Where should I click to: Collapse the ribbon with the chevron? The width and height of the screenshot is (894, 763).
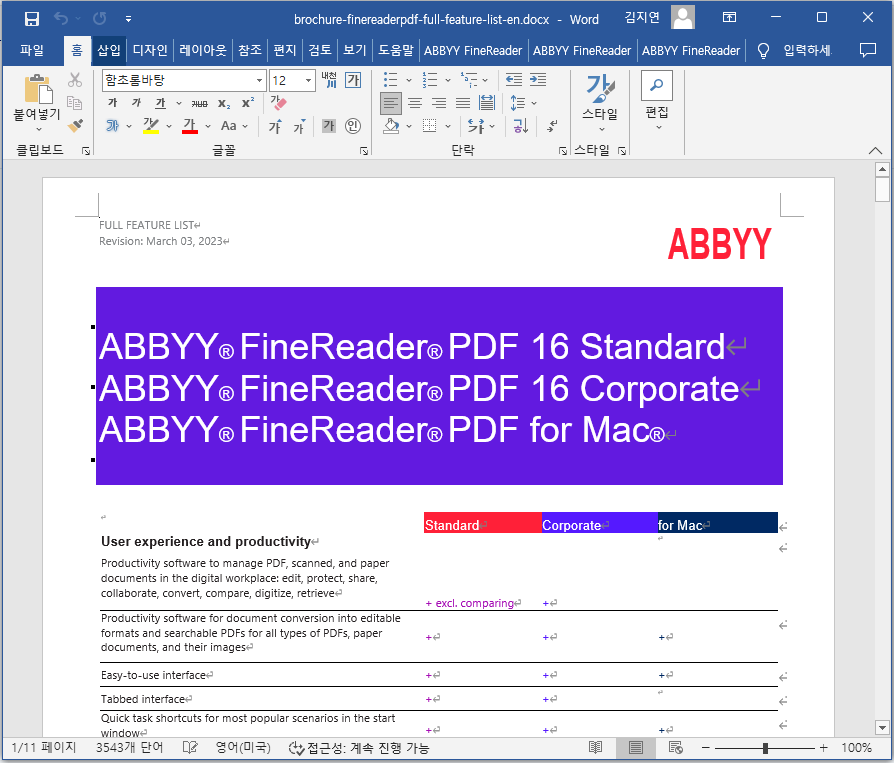coord(875,151)
